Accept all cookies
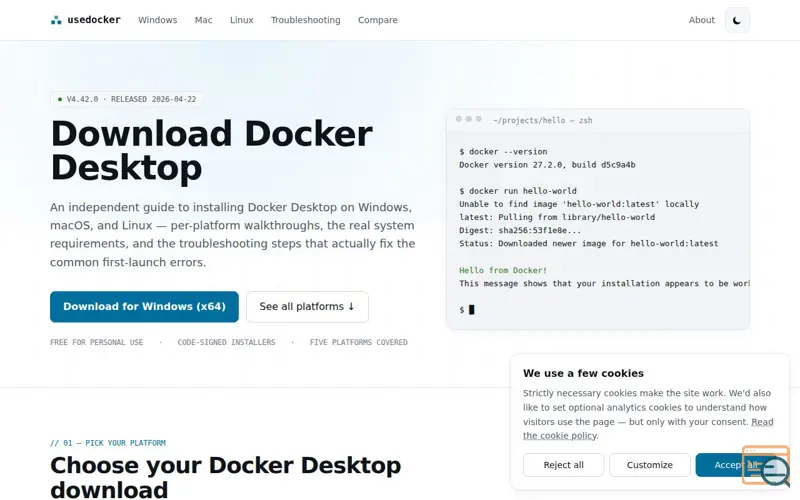This screenshot has width=800, height=500. (x=736, y=465)
